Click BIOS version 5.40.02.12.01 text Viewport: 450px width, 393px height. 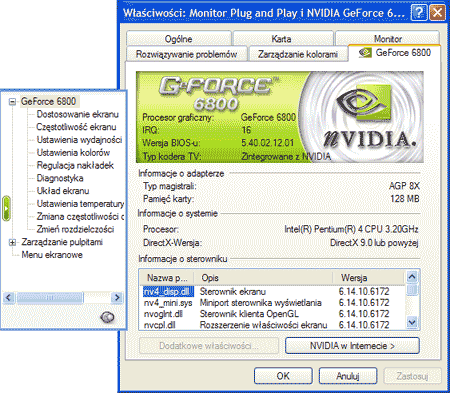[x=268, y=143]
